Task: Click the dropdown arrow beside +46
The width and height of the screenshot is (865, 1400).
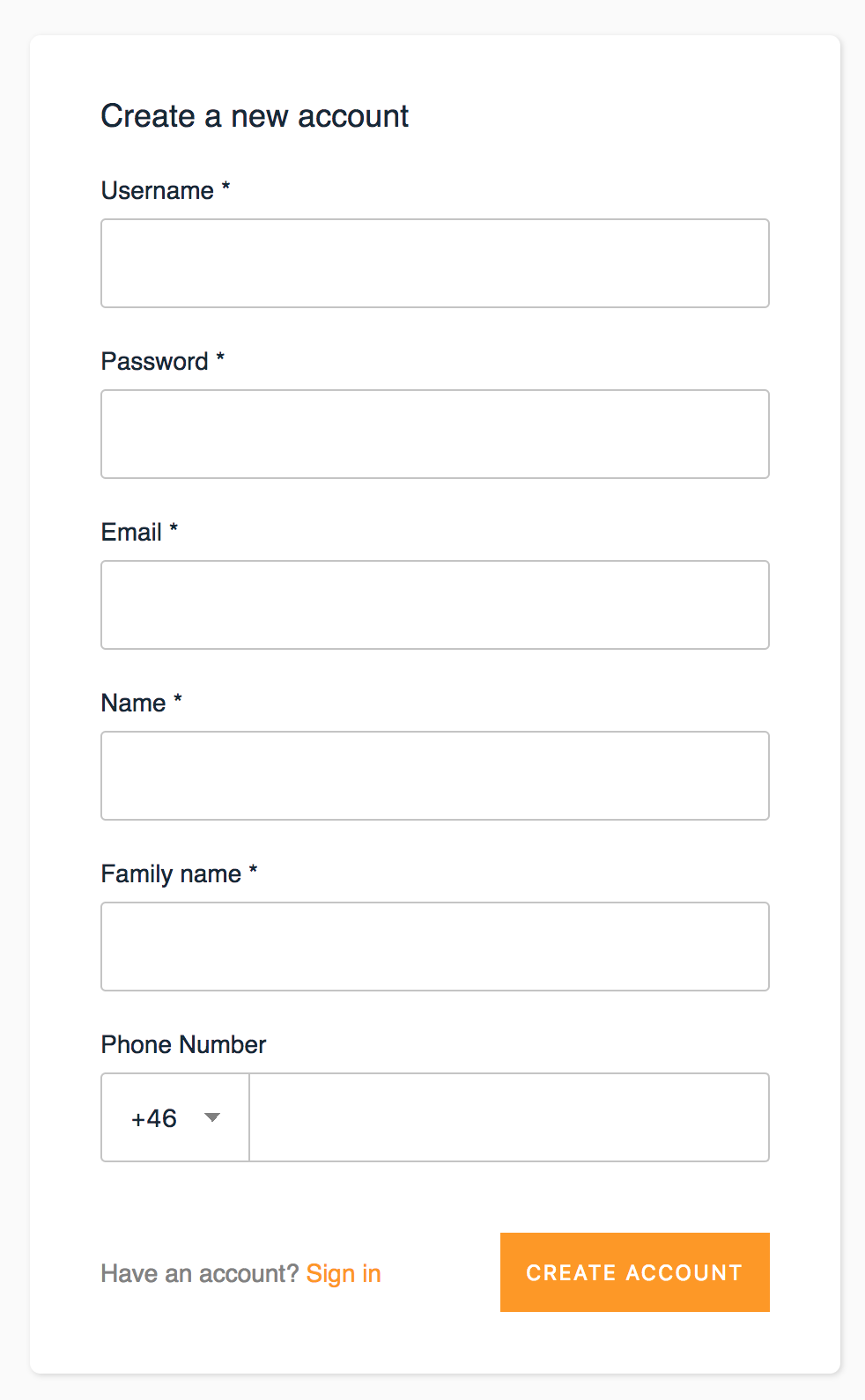Action: tap(212, 1117)
